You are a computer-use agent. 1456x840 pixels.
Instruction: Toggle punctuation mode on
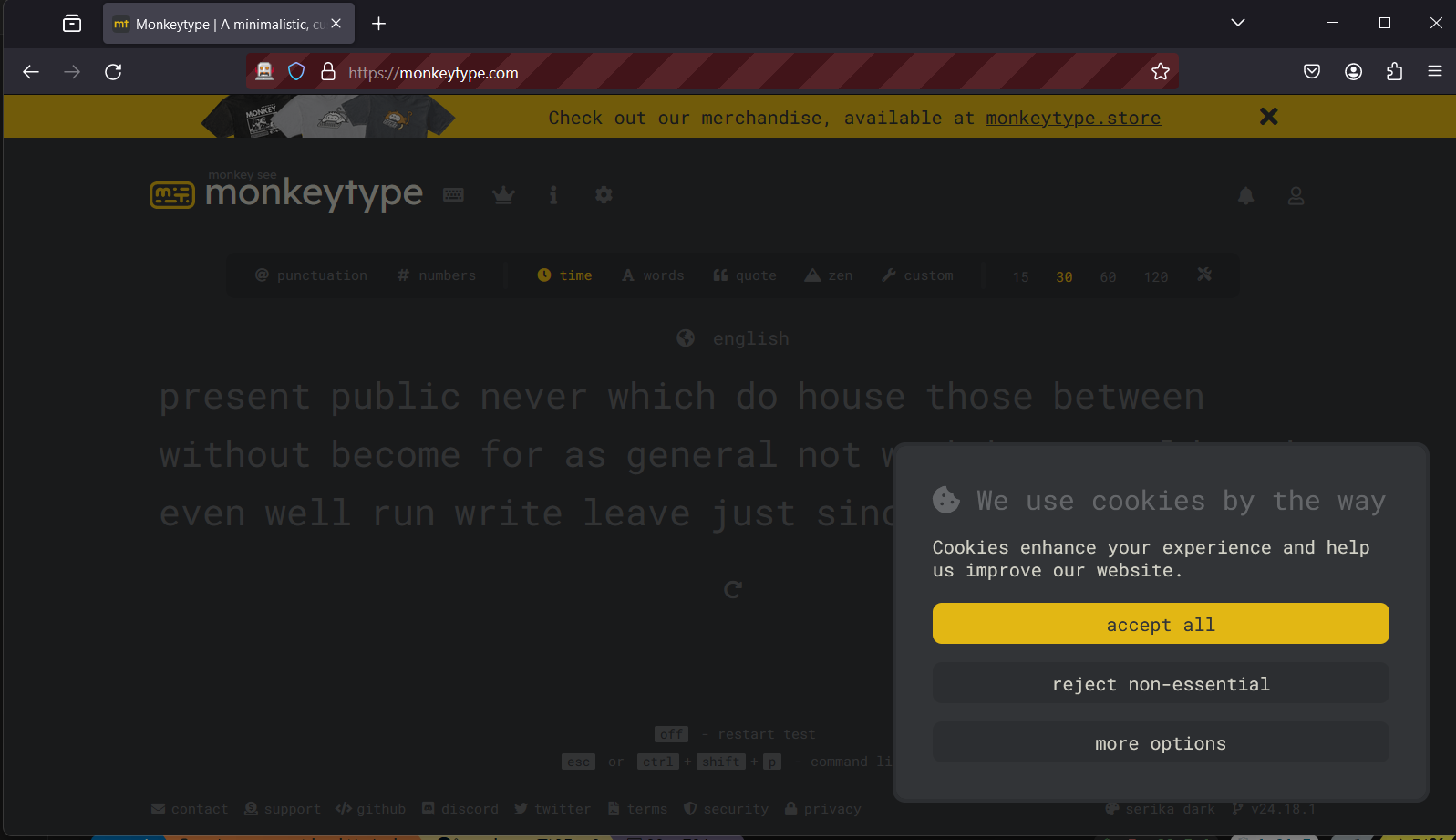point(311,275)
